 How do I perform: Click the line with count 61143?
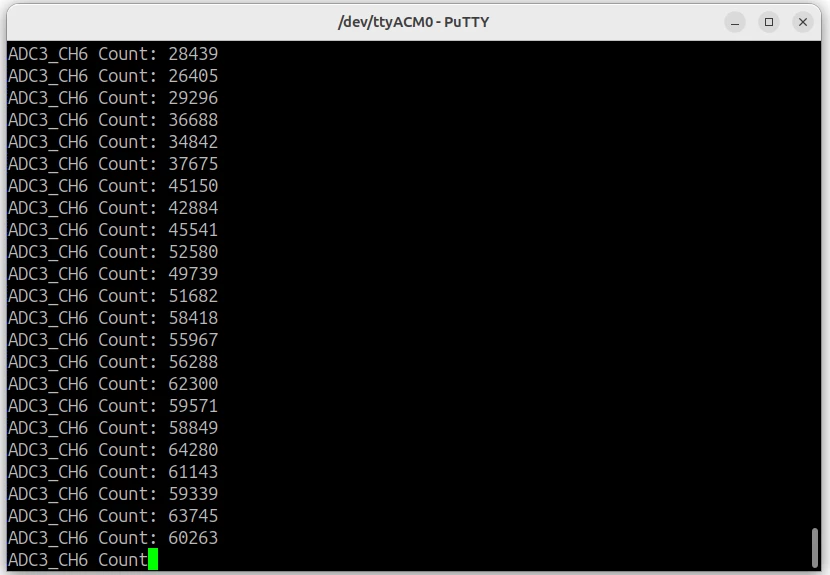click(113, 471)
